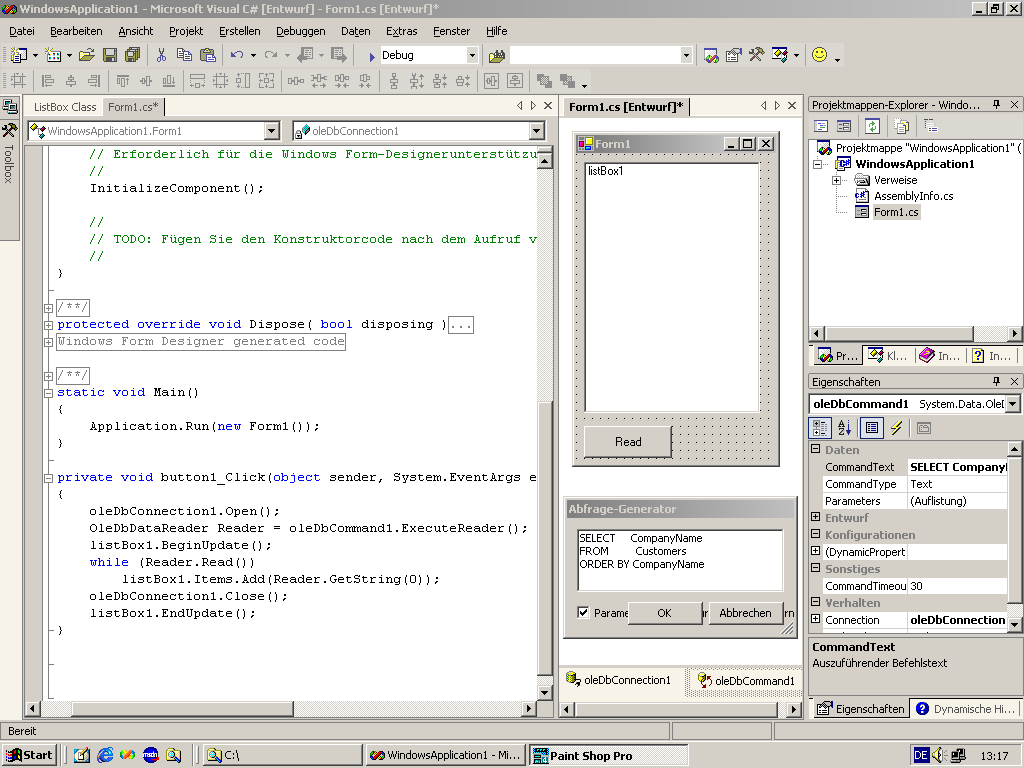Expand the Entwurf property category
Viewport: 1024px width, 768px height.
(816, 517)
